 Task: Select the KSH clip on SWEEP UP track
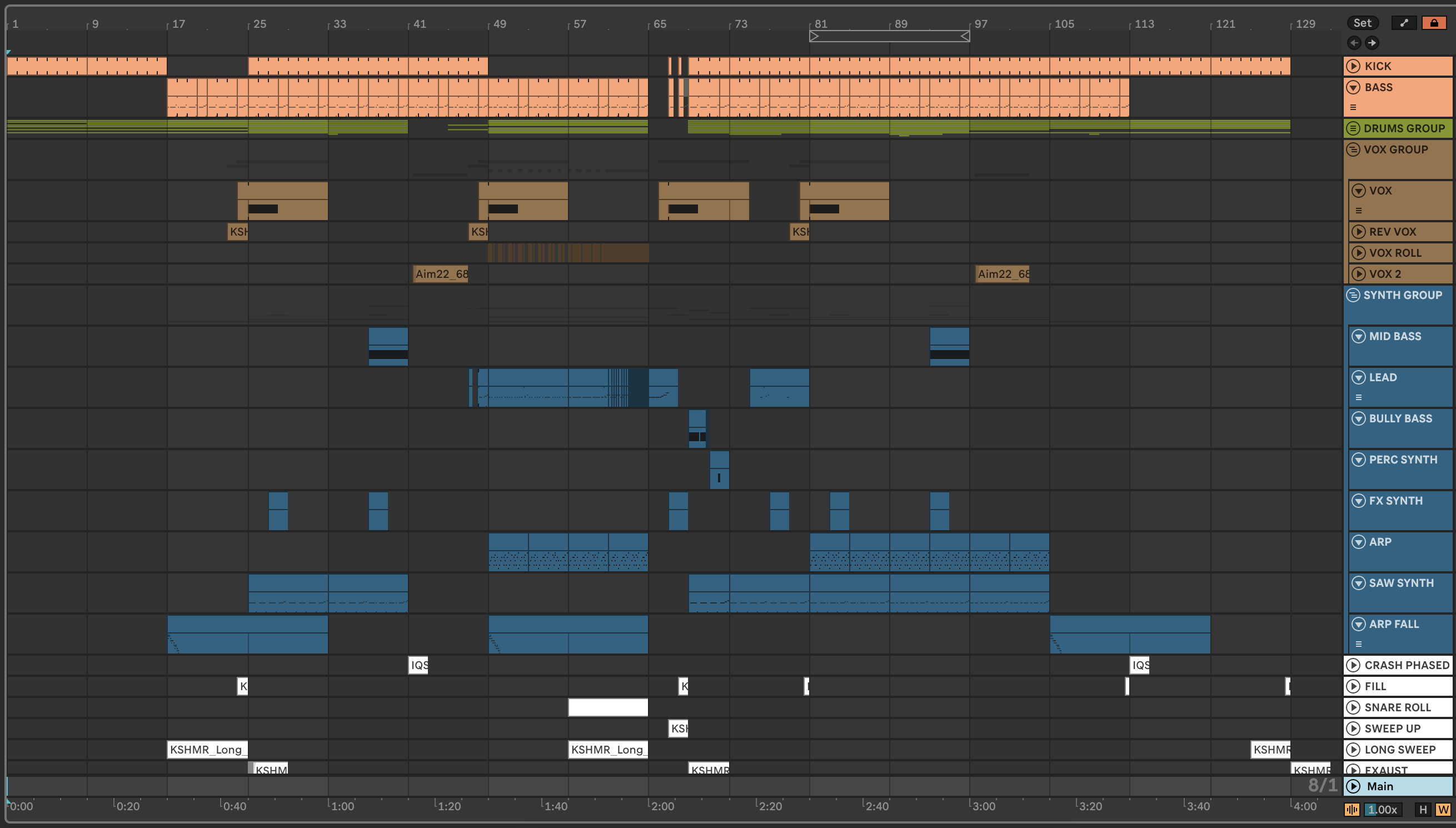click(677, 728)
